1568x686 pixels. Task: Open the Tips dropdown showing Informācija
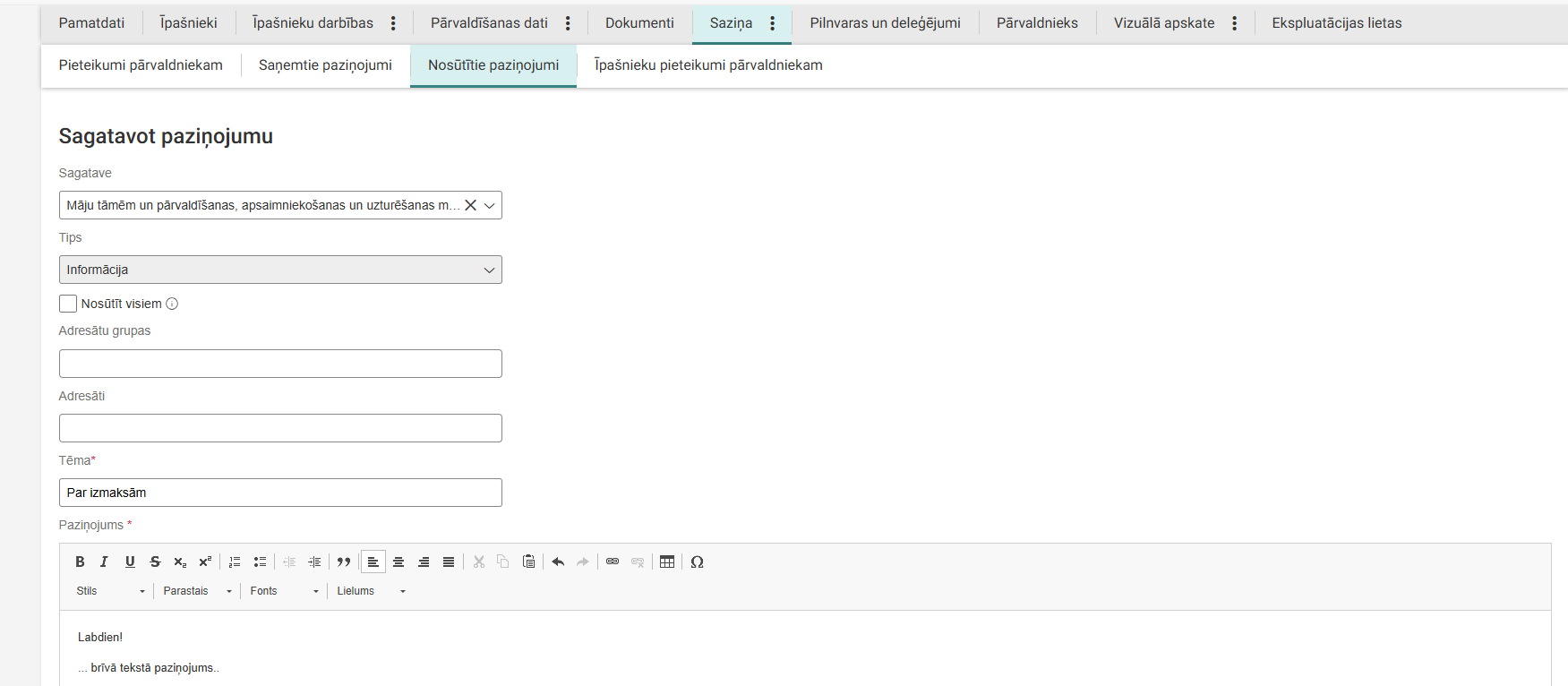(x=280, y=270)
